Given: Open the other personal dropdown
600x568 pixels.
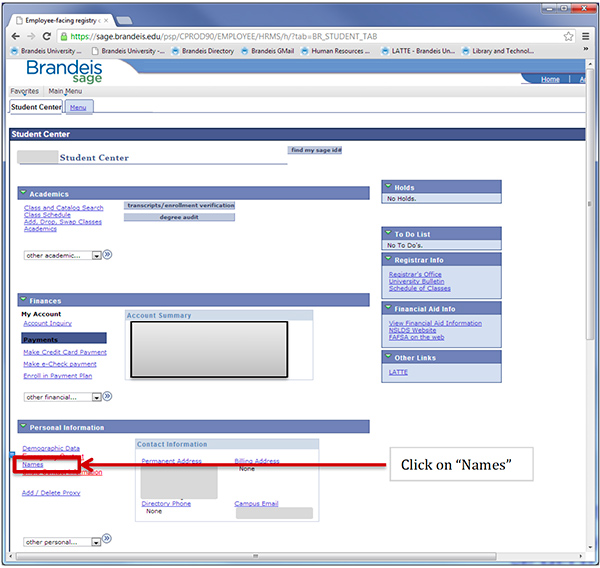Looking at the screenshot, I should [62, 542].
